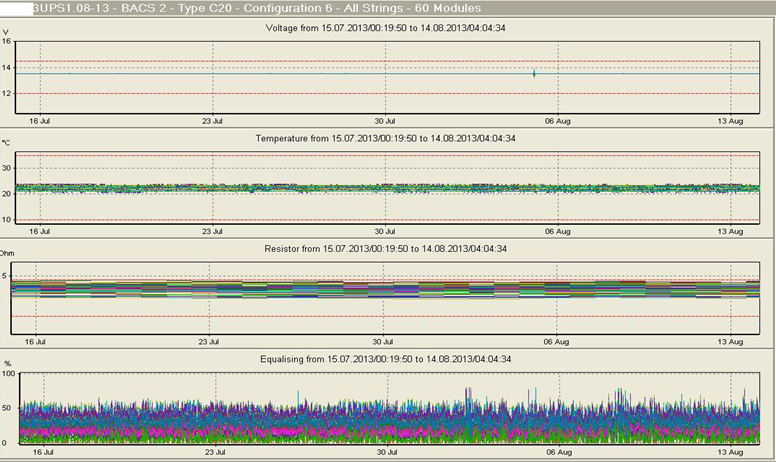
Task: Click the Temperature chart title text
Action: coord(385,138)
